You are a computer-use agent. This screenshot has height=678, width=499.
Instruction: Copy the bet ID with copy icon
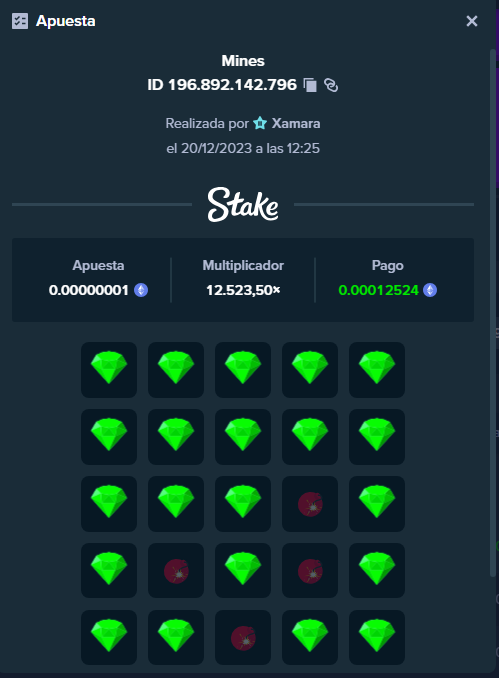310,85
